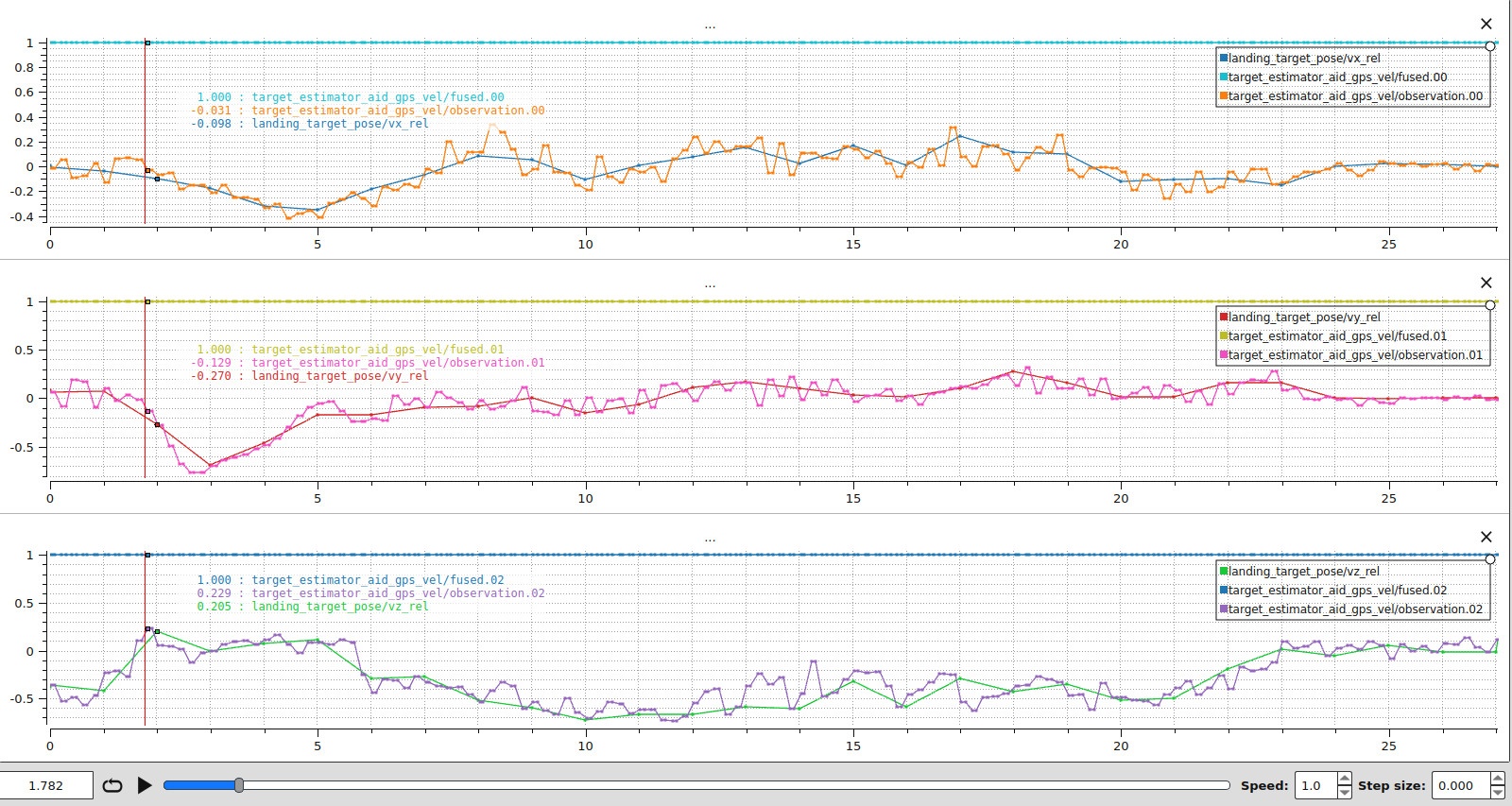Click the Speed: label

pos(1264,785)
